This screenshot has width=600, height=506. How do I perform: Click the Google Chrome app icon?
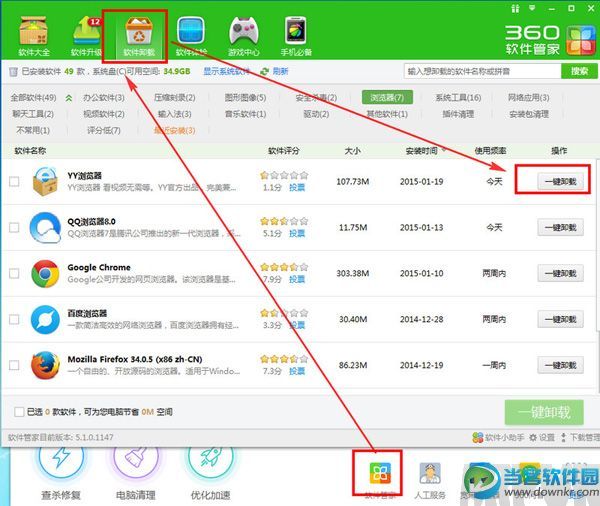point(45,273)
